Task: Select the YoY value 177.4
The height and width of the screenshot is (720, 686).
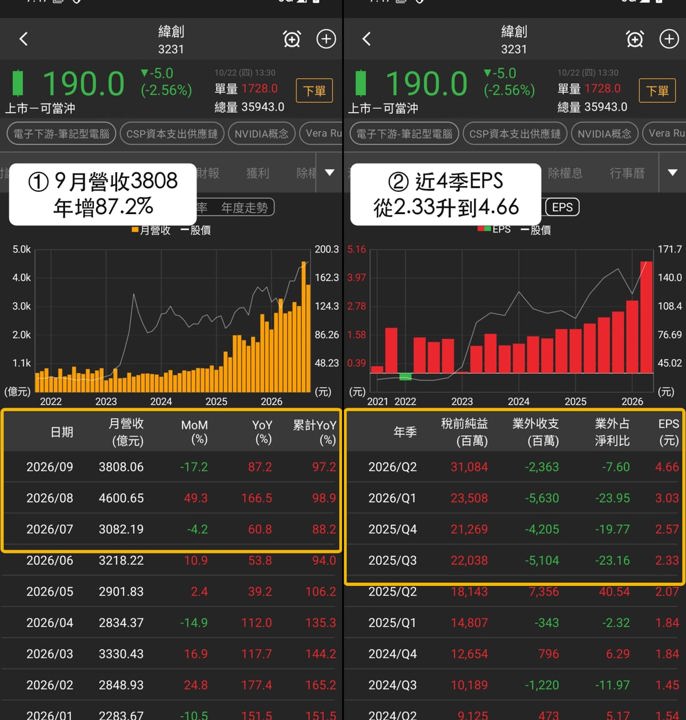Action: pyautogui.click(x=257, y=686)
